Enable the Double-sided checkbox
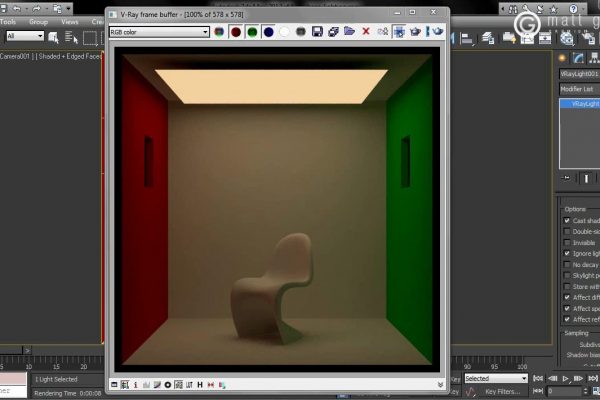Screen dimensions: 600x400 (567, 232)
